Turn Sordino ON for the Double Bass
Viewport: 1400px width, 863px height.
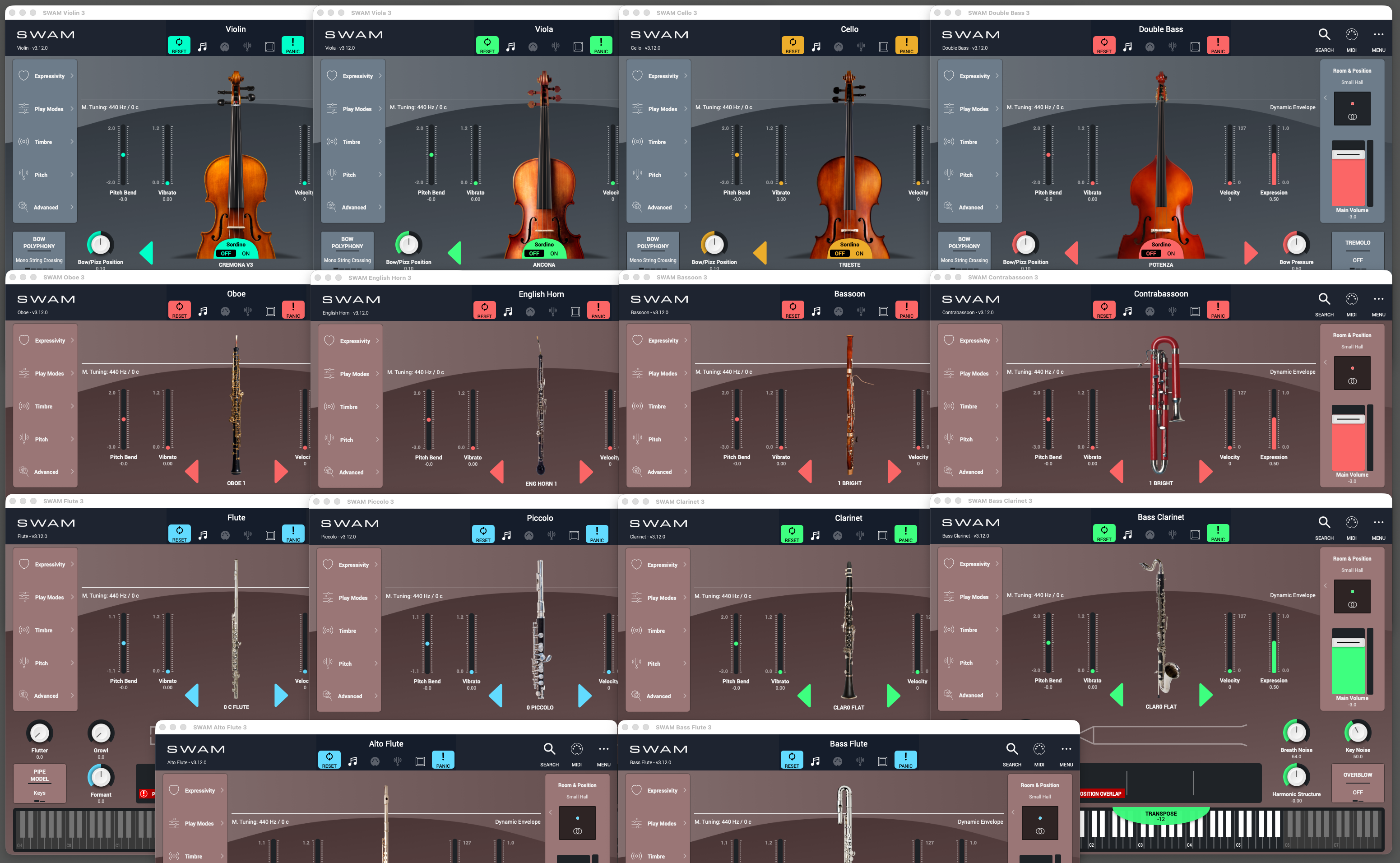[x=1171, y=253]
